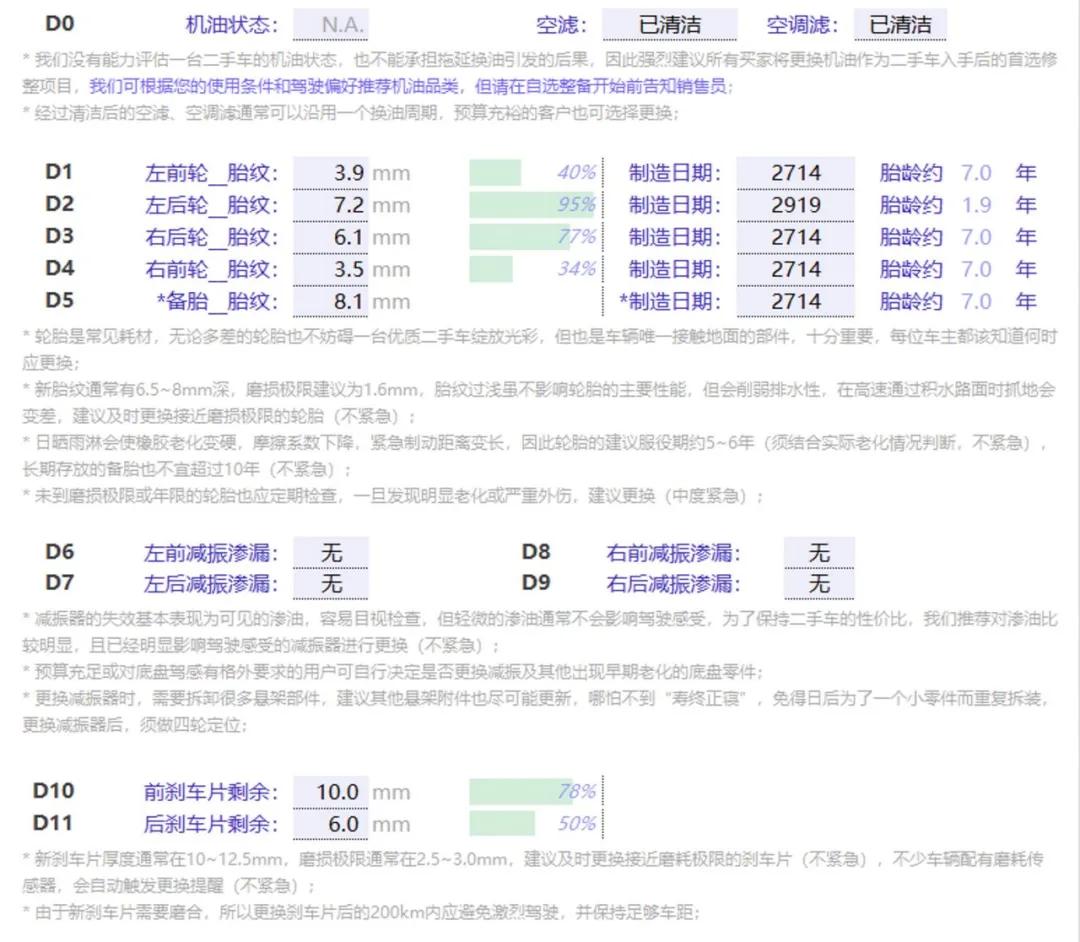Image resolution: width=1080 pixels, height=942 pixels.
Task: Click the 10.0 mm front brake pad field
Action: (332, 792)
